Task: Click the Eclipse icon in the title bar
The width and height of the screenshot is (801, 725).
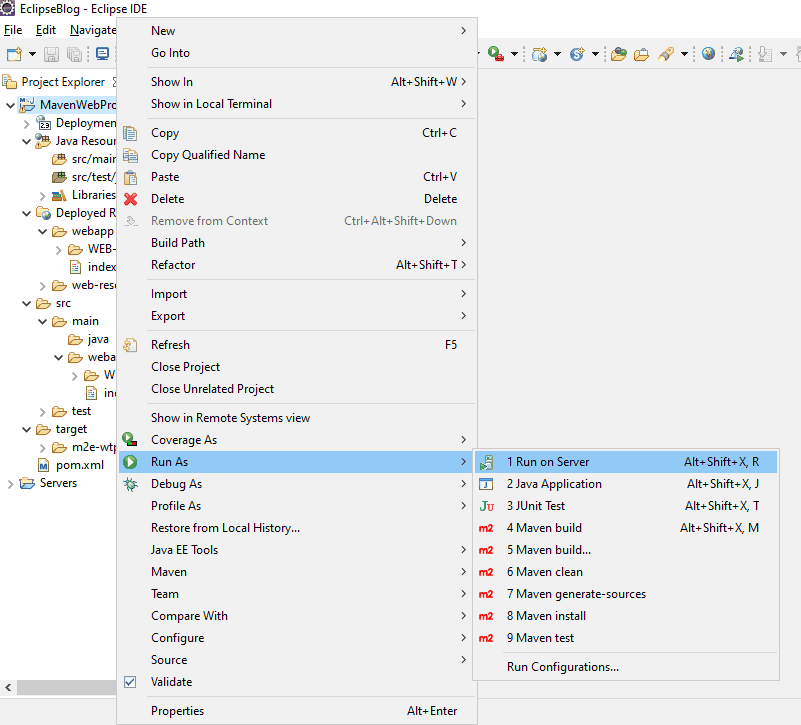Action: pyautogui.click(x=9, y=8)
